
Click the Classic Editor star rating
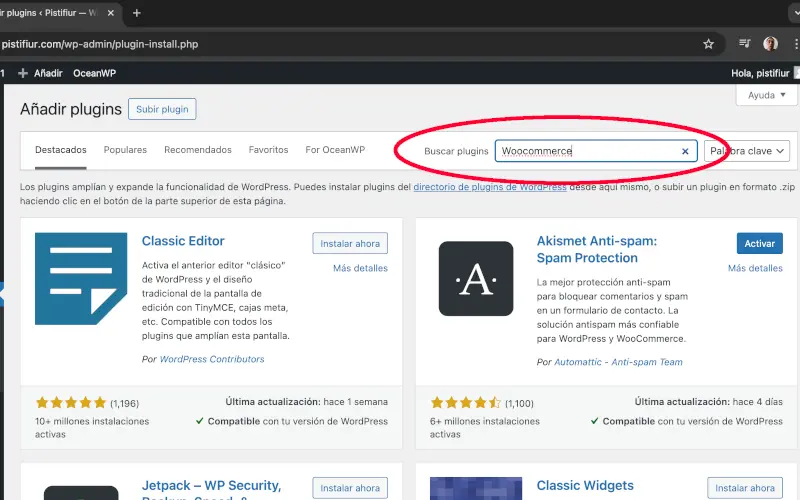[71, 403]
